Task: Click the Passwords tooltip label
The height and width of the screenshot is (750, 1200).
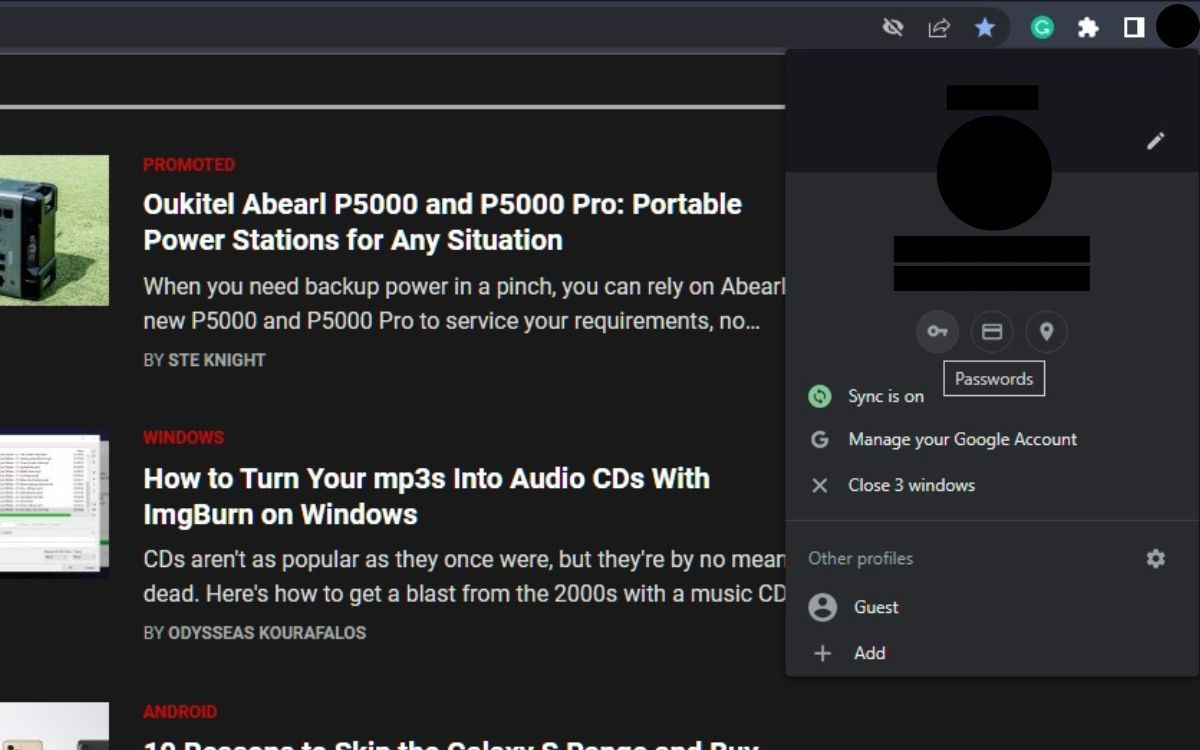Action: (994, 379)
